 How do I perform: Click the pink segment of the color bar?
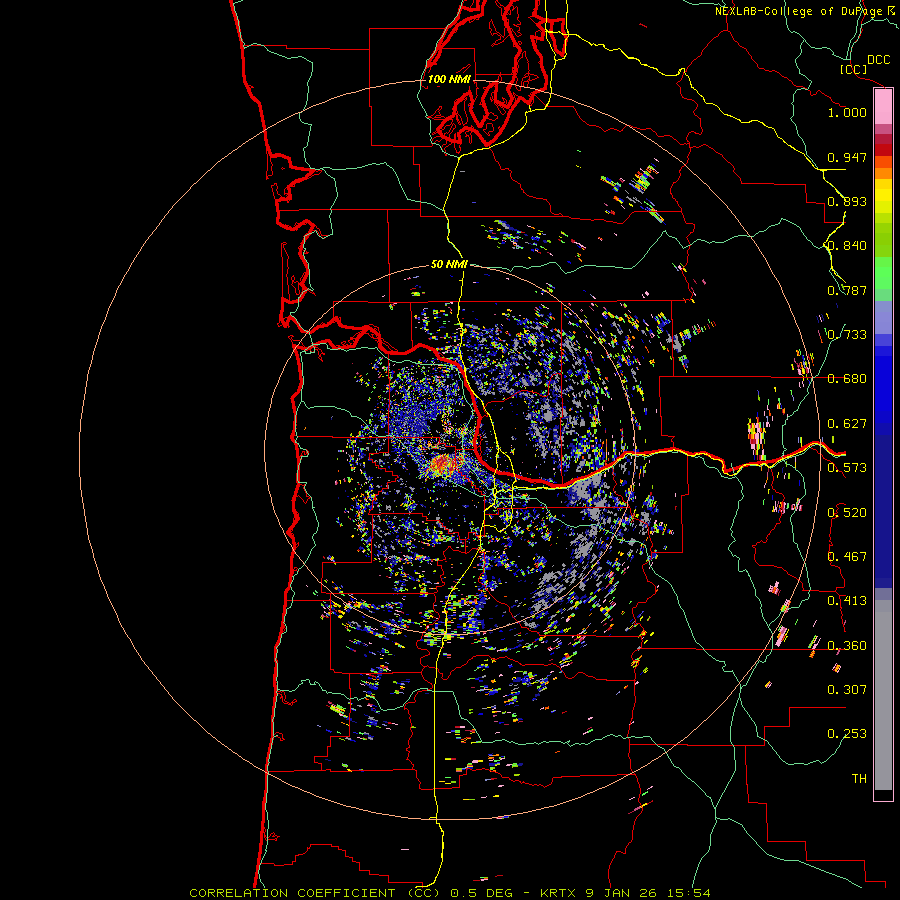tap(883, 107)
